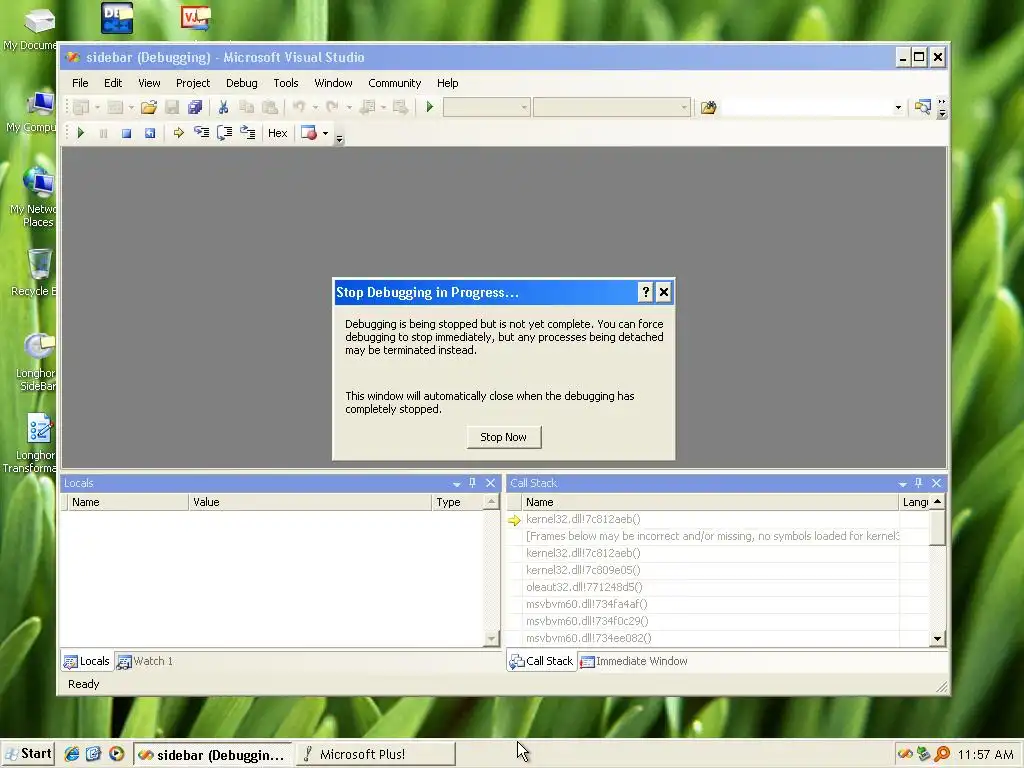Viewport: 1024px width, 768px height.
Task: Click the Break All pause icon
Action: [103, 133]
